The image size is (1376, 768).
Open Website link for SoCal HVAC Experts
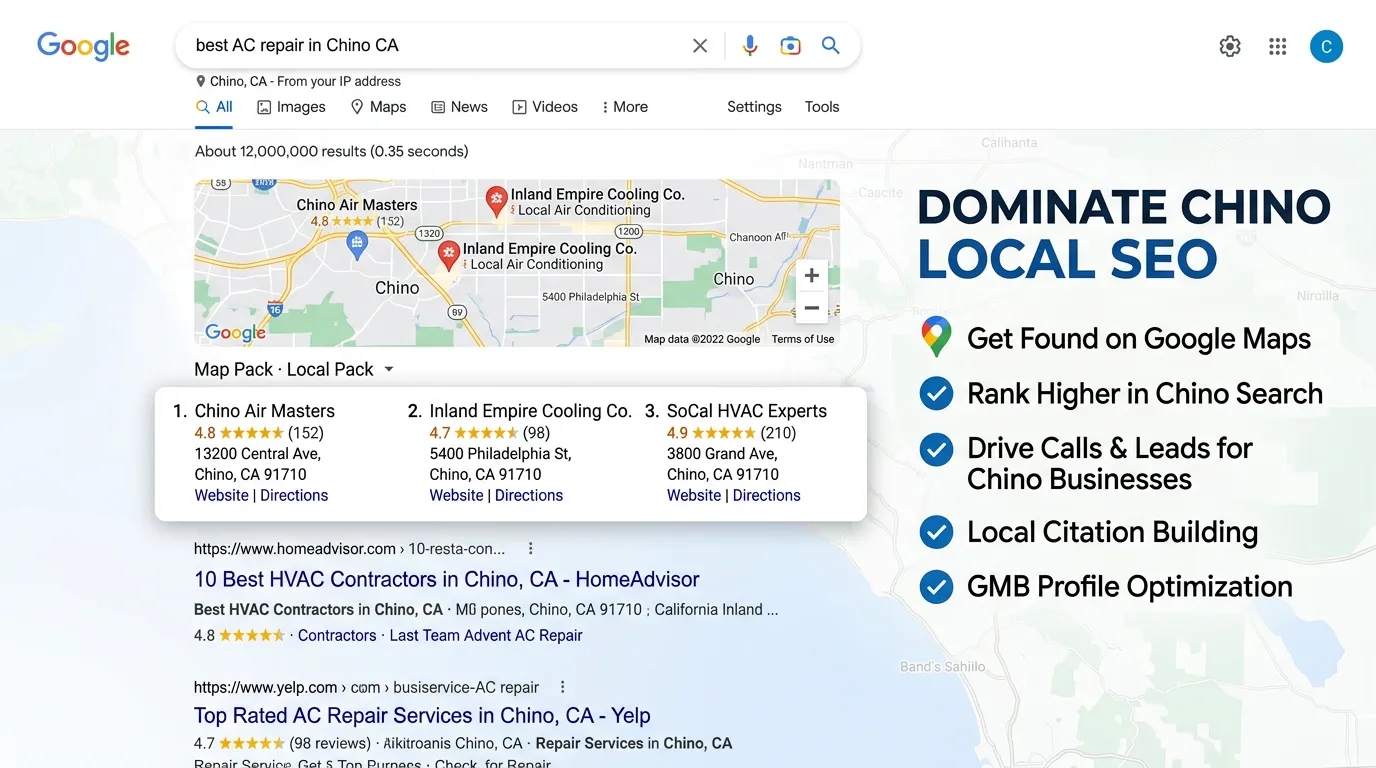tap(694, 496)
